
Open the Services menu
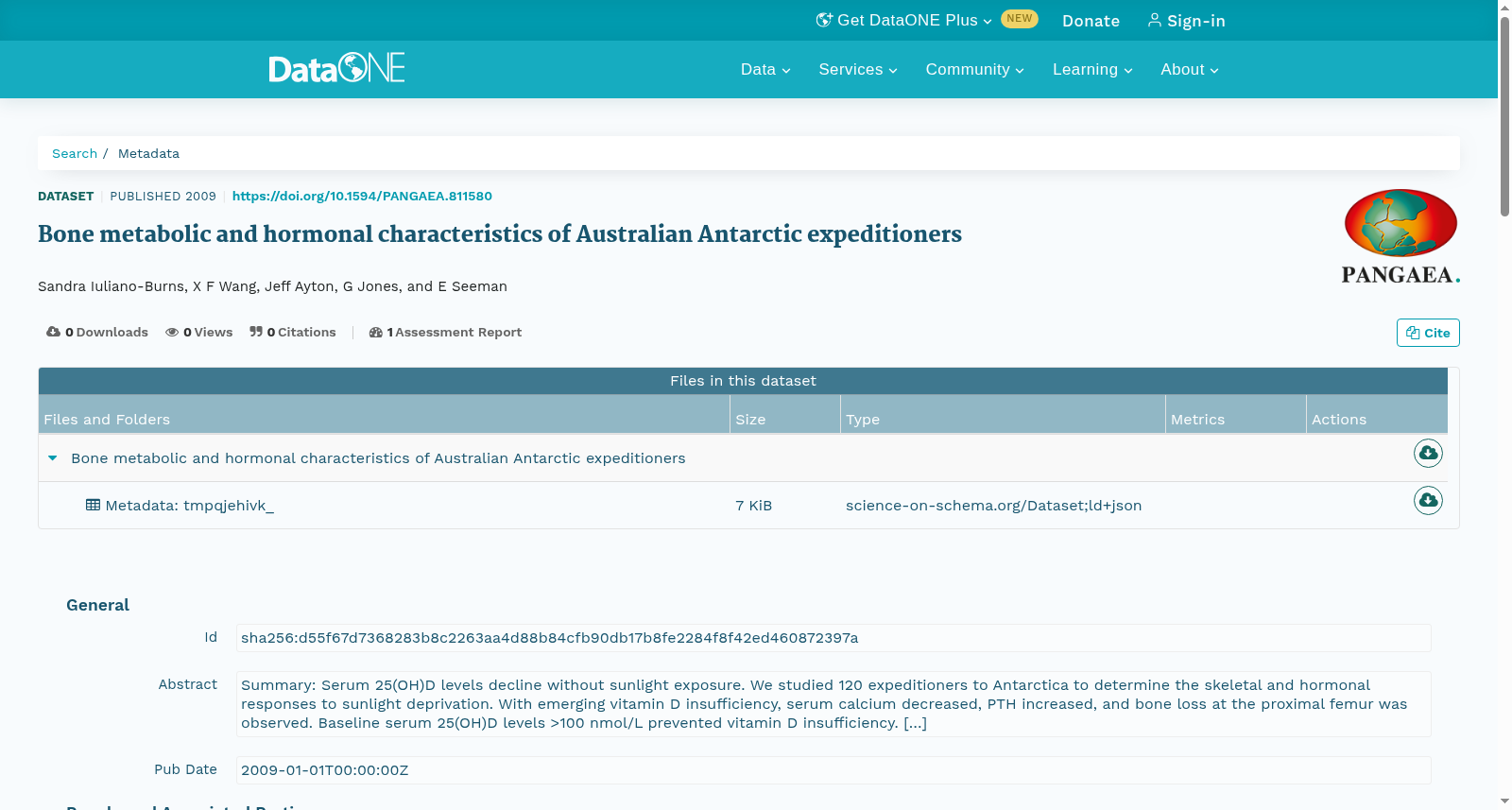pos(858,70)
